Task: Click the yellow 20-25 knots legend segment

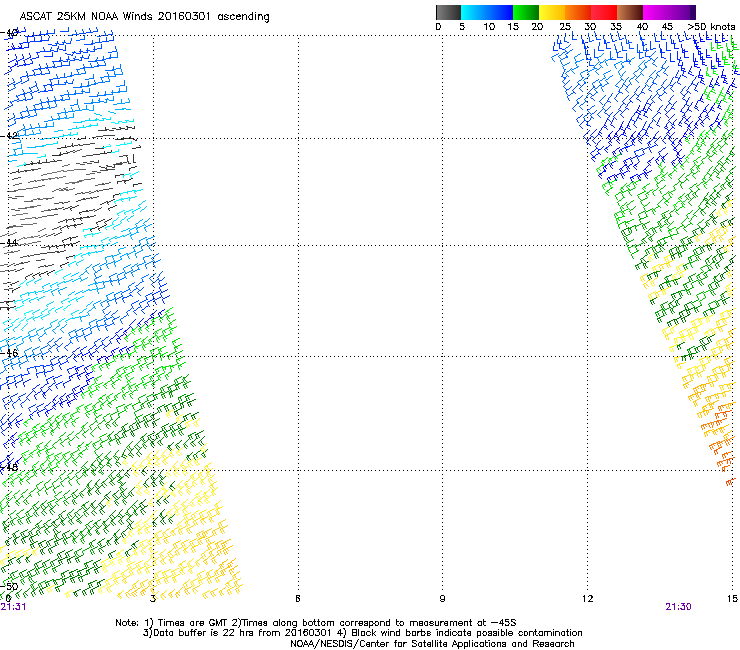Action: (552, 12)
